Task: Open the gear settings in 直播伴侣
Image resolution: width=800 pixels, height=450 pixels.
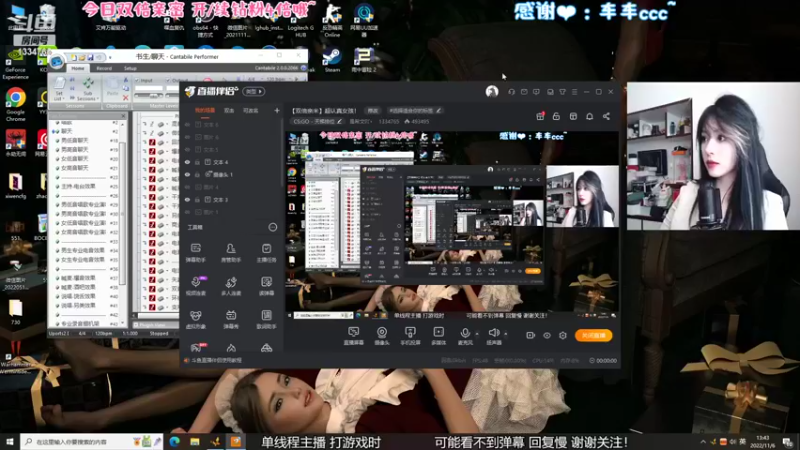Action: (563, 336)
